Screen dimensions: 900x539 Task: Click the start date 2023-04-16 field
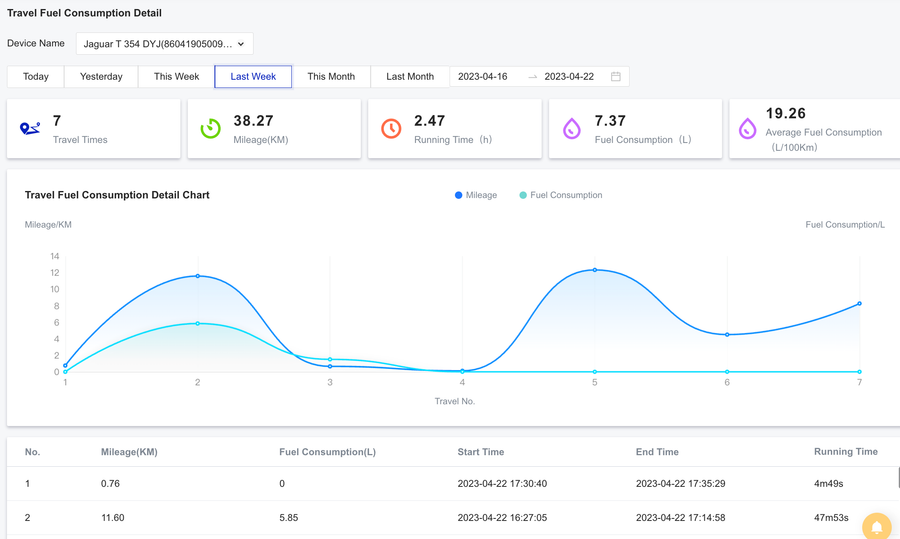coord(484,77)
